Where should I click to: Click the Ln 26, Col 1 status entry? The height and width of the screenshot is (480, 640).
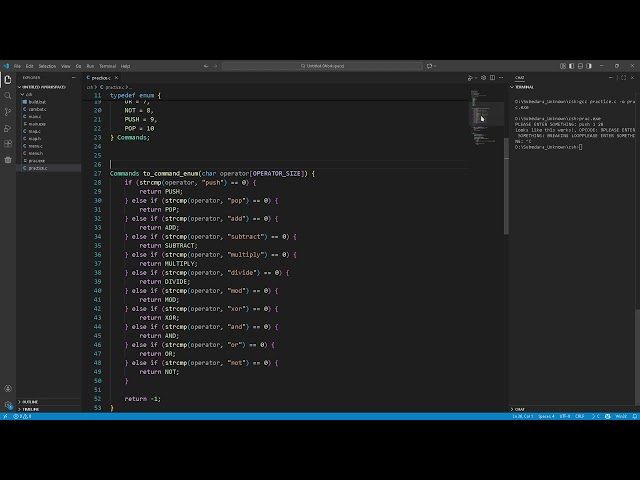[523, 416]
